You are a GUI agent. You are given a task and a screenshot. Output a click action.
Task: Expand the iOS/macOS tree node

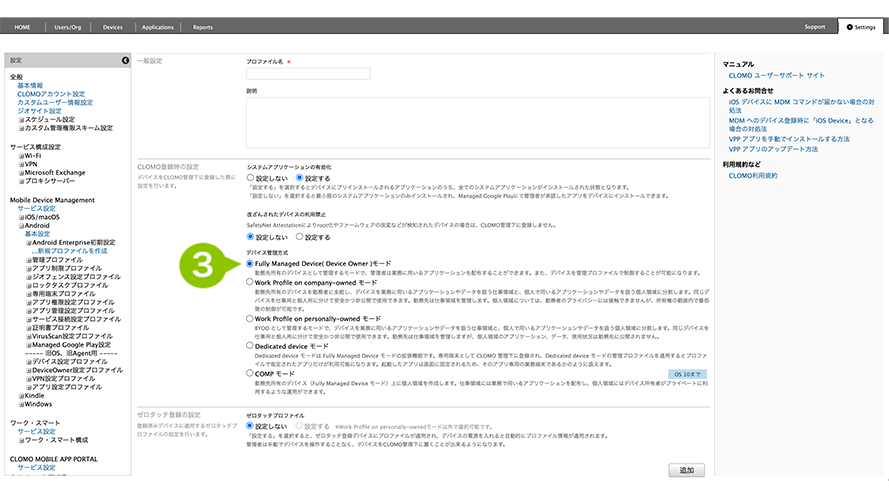22,217
